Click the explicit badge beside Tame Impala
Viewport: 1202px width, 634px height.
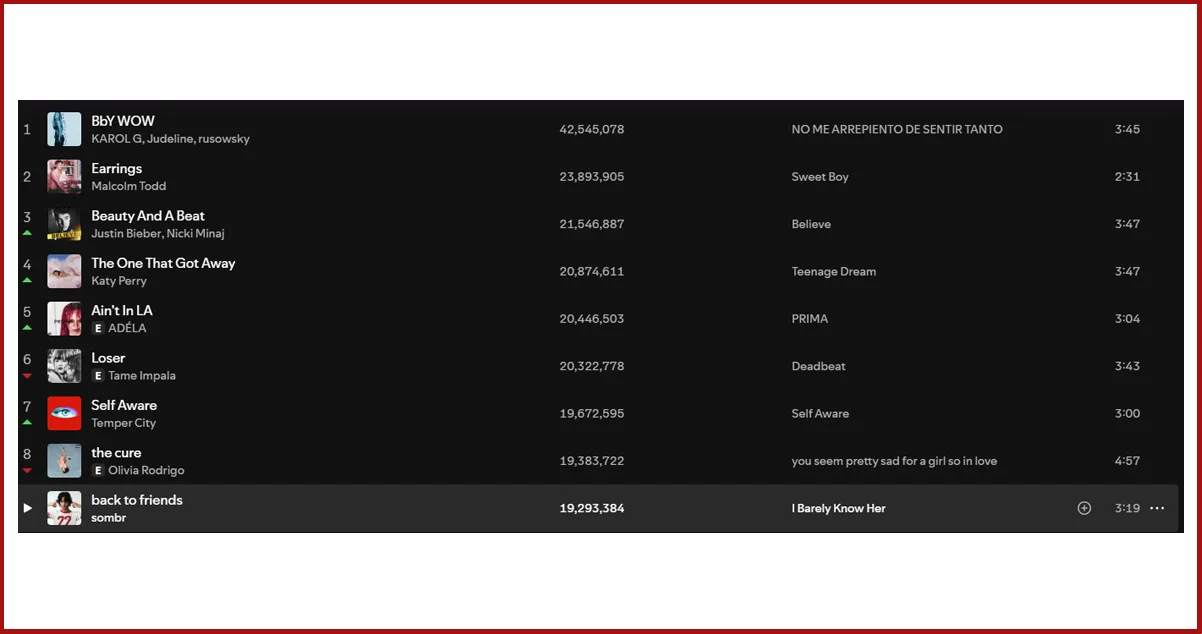tap(98, 376)
